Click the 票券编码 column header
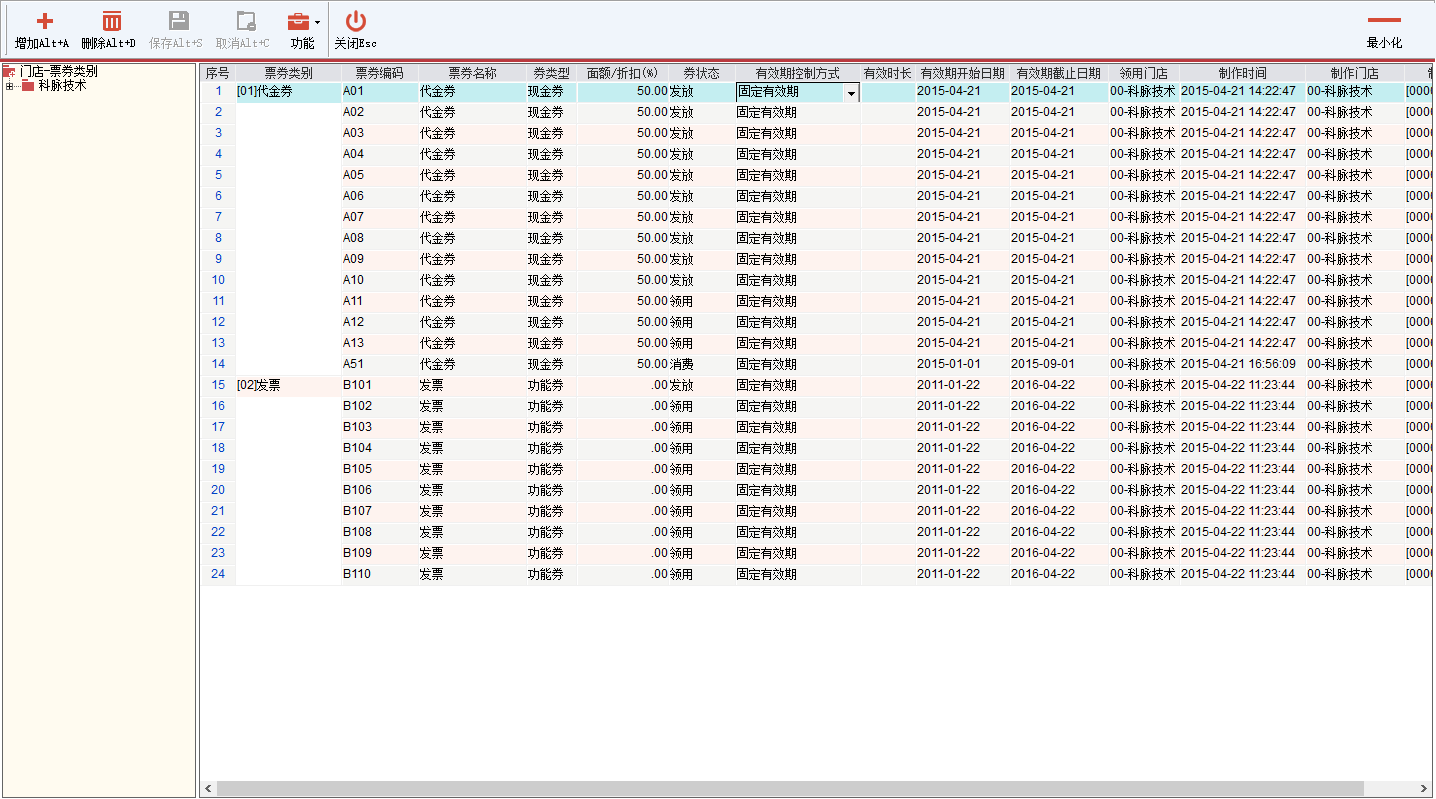Viewport: 1436px width, 799px height. pyautogui.click(x=379, y=73)
